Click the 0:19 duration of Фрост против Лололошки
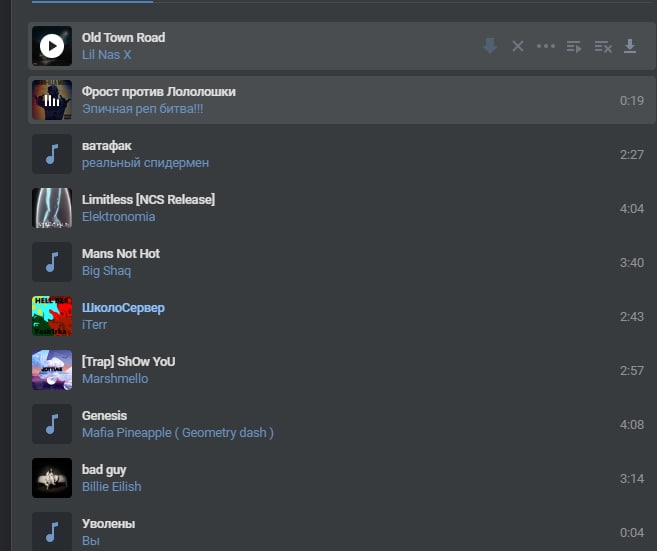The image size is (657, 551). tap(632, 101)
